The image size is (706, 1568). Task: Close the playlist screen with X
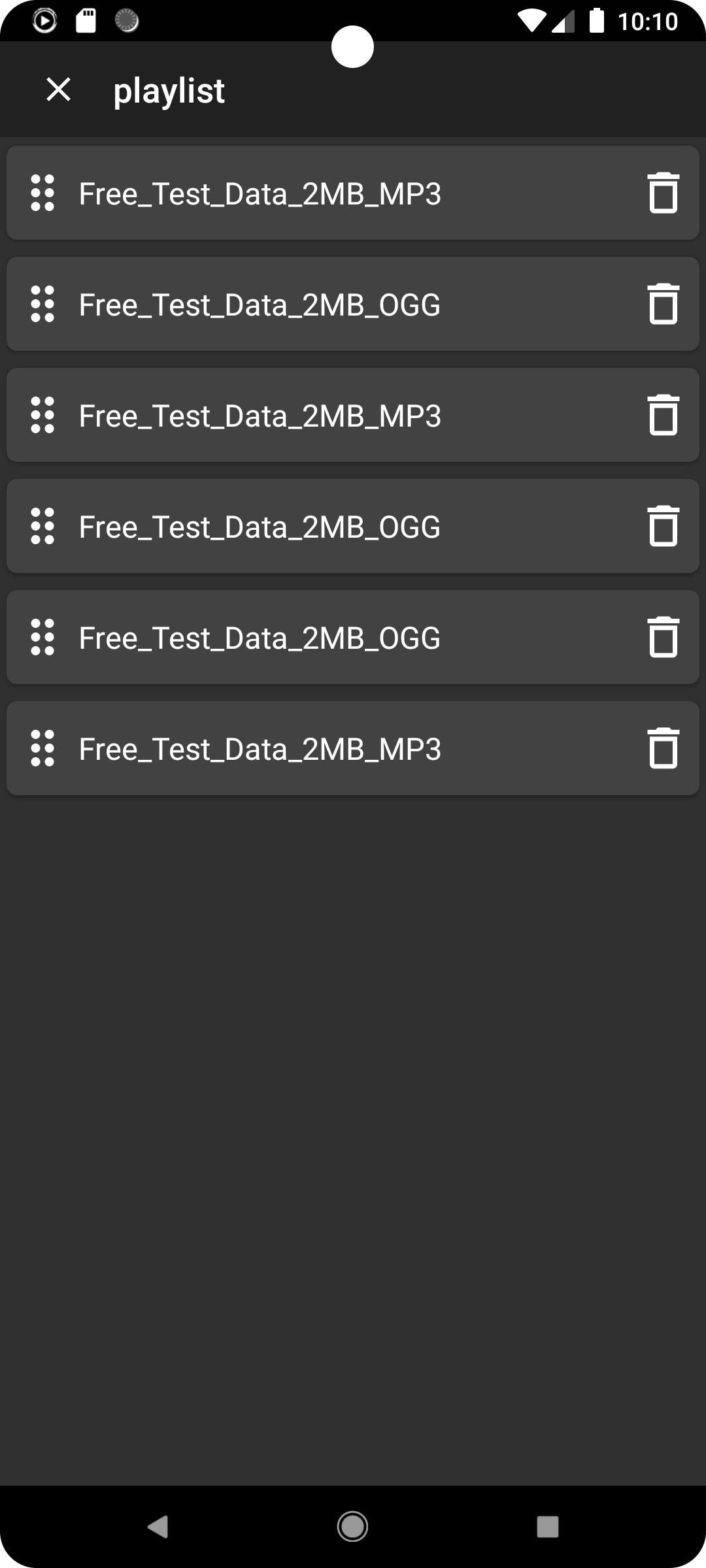59,90
